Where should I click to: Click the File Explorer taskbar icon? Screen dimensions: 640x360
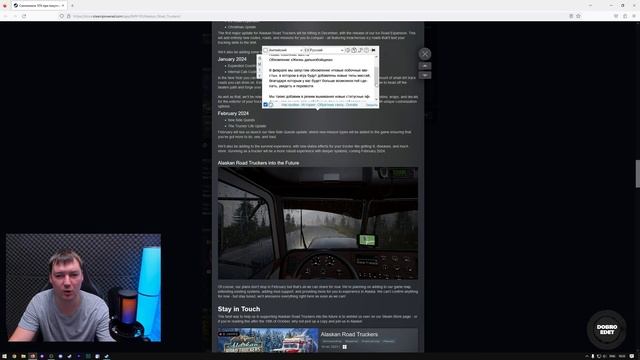click(23, 356)
